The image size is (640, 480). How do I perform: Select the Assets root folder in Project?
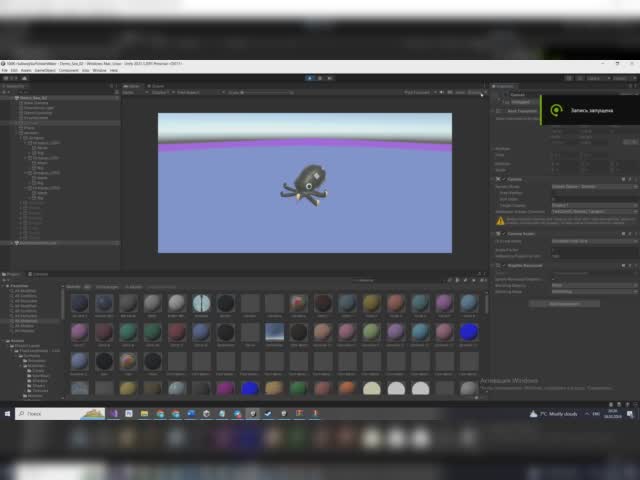[x=17, y=340]
